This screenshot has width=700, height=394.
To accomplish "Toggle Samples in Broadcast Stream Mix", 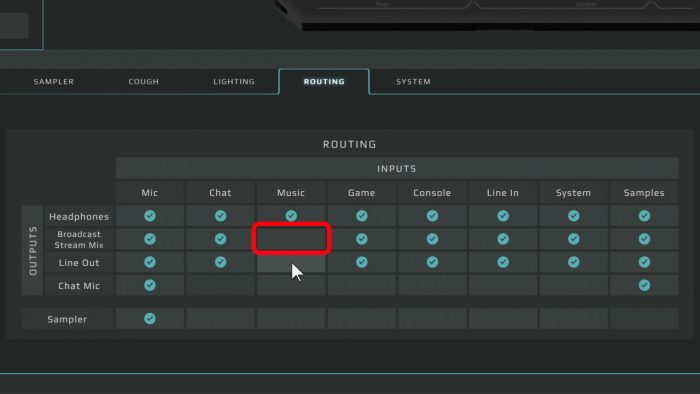I will 644,239.
